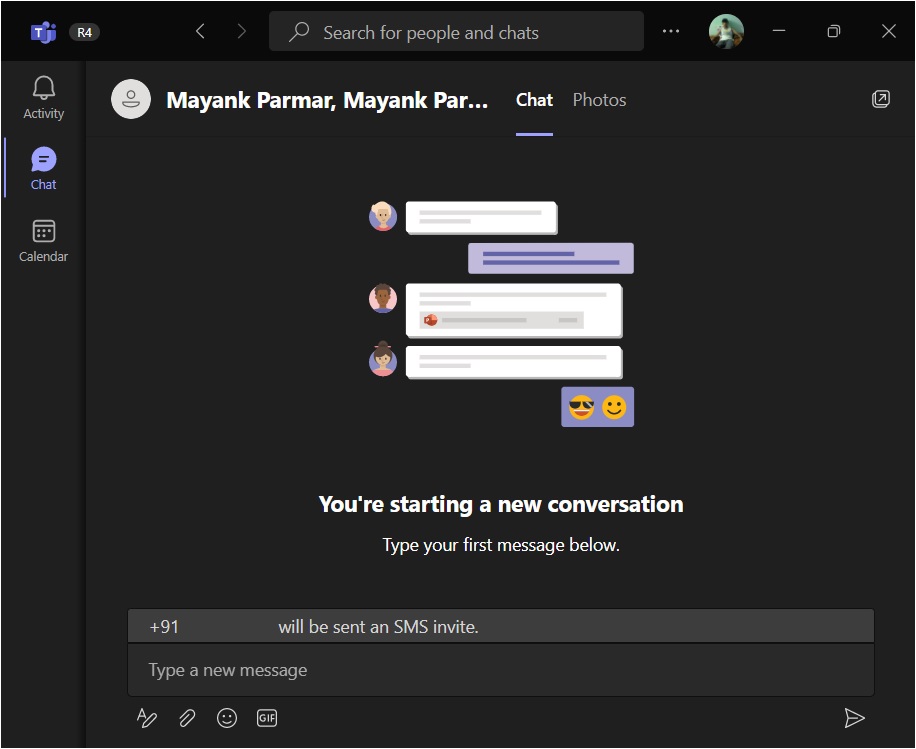Click the Mayank Parmar chat title
Viewport: 916px width, 749px height.
(x=327, y=100)
